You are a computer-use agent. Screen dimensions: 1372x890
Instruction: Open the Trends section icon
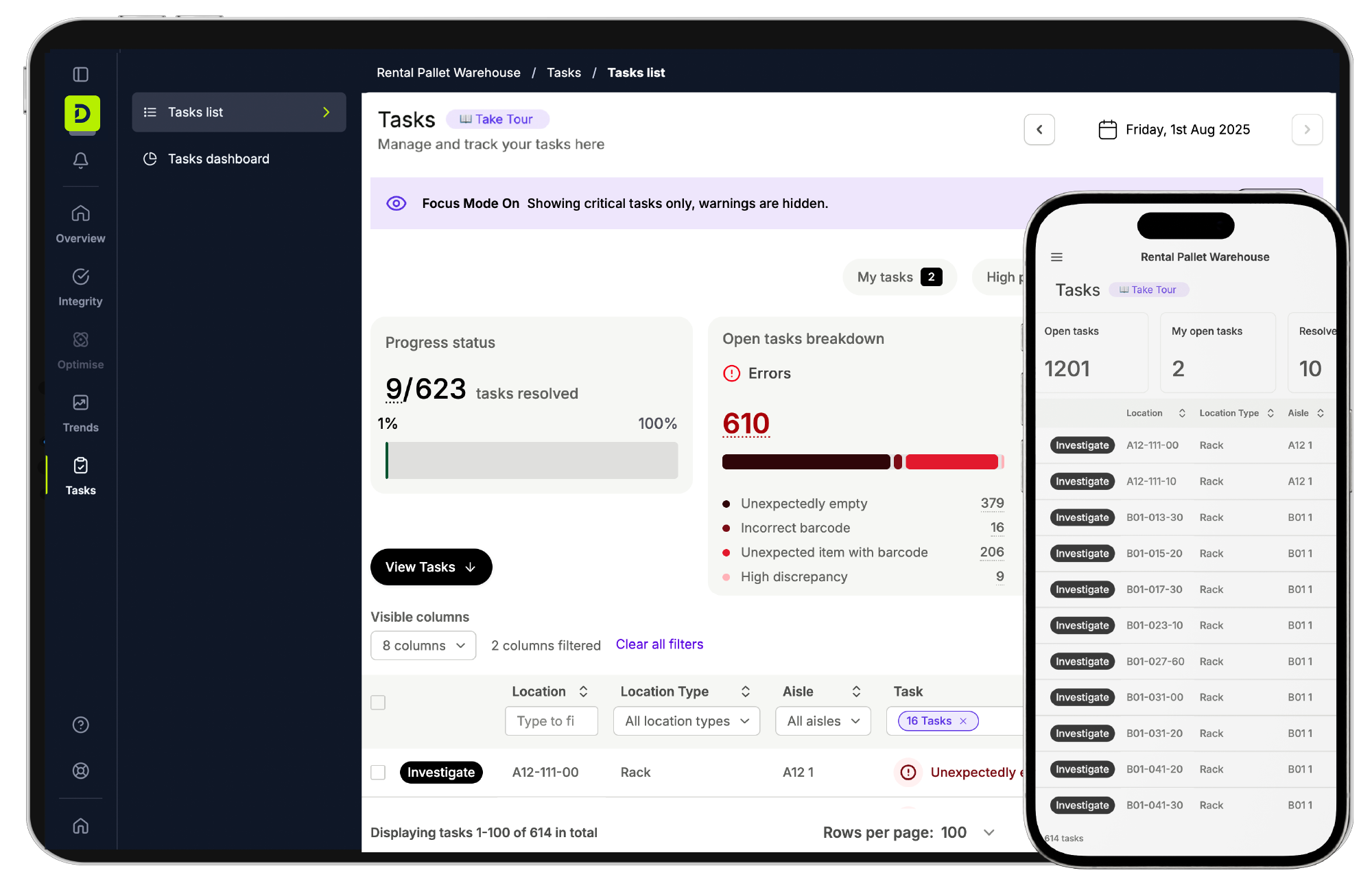(80, 403)
